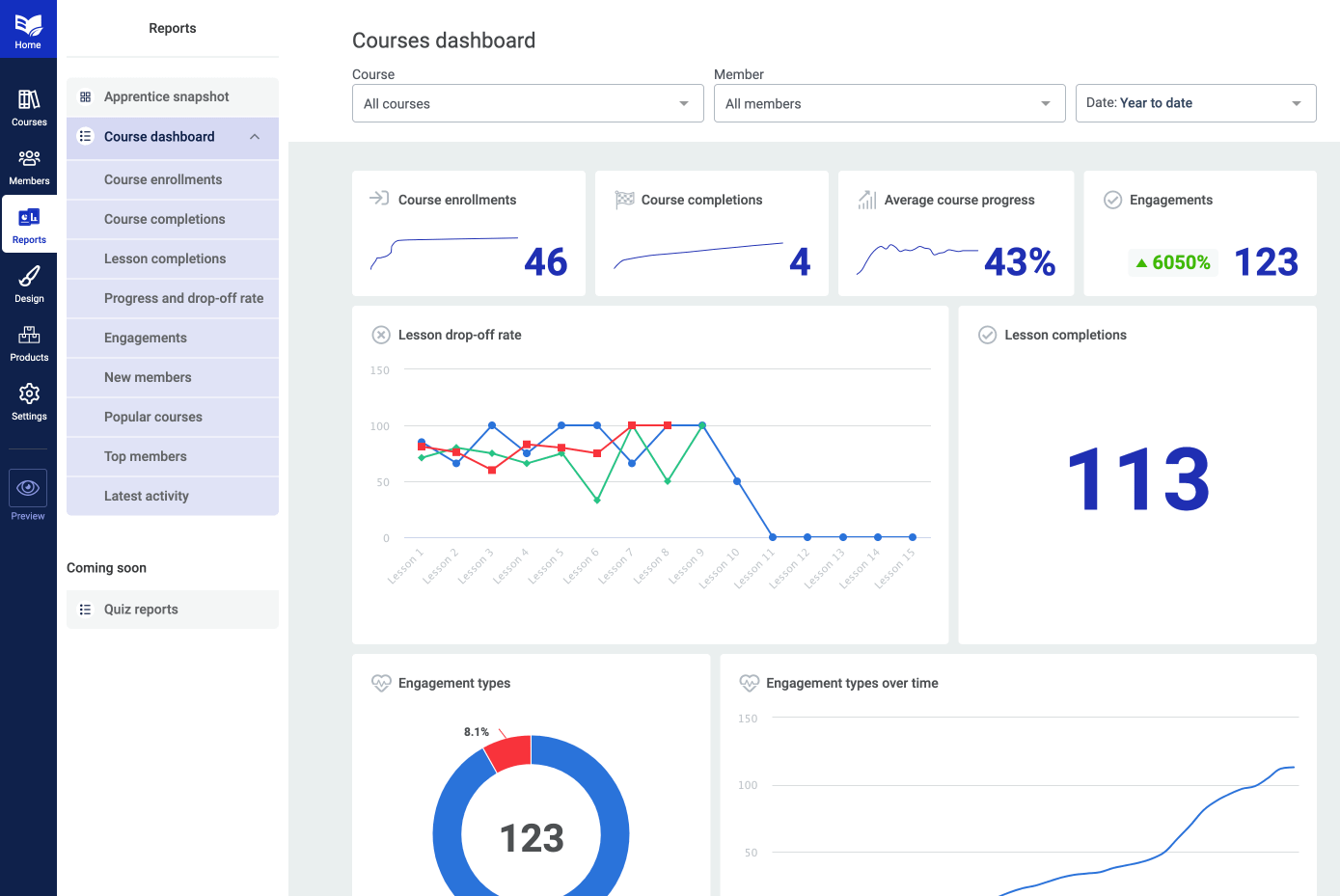
Task: Click the Engagement types heart icon
Action: (x=380, y=683)
